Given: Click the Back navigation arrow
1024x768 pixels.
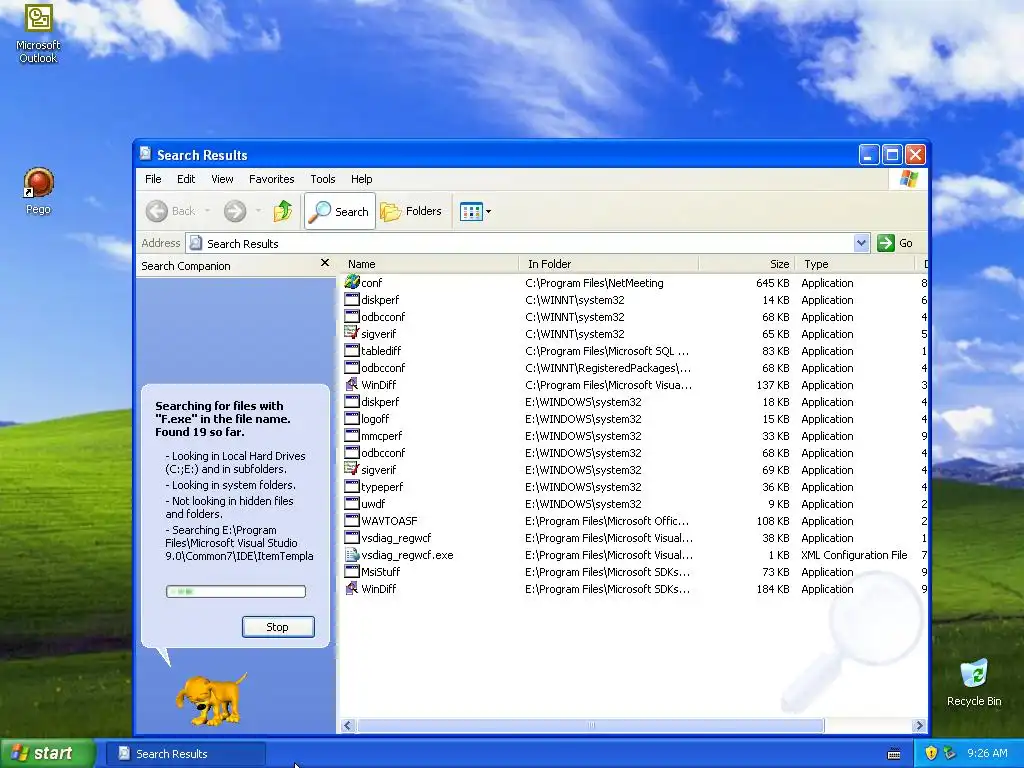Looking at the screenshot, I should coord(157,211).
